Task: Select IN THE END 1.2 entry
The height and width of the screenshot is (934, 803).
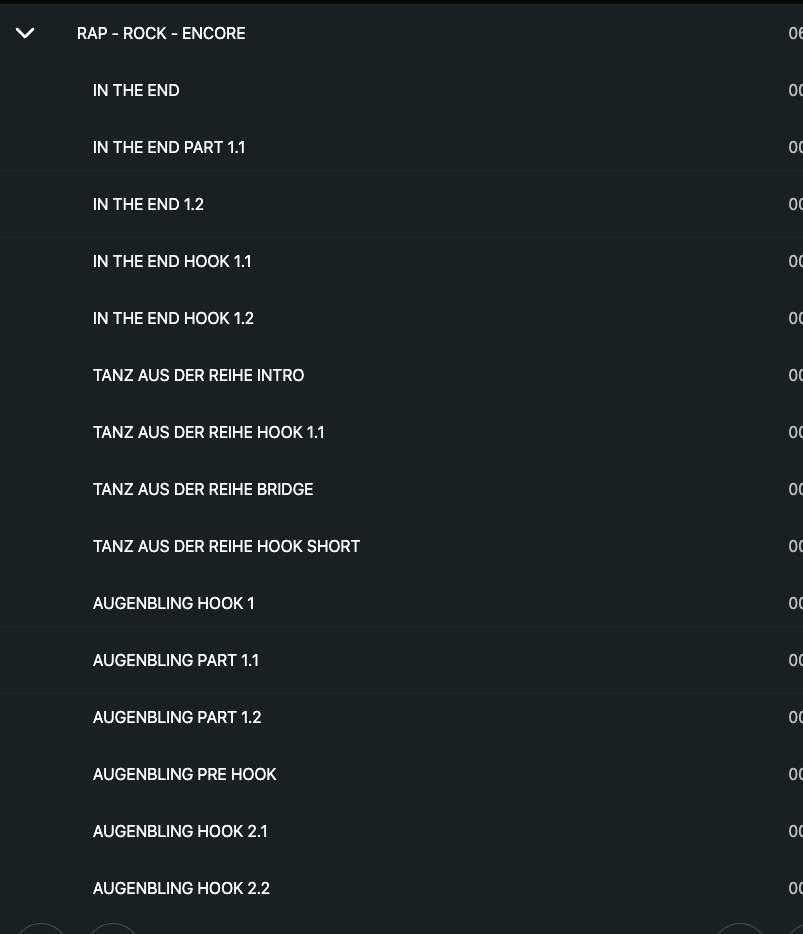Action: click(148, 204)
